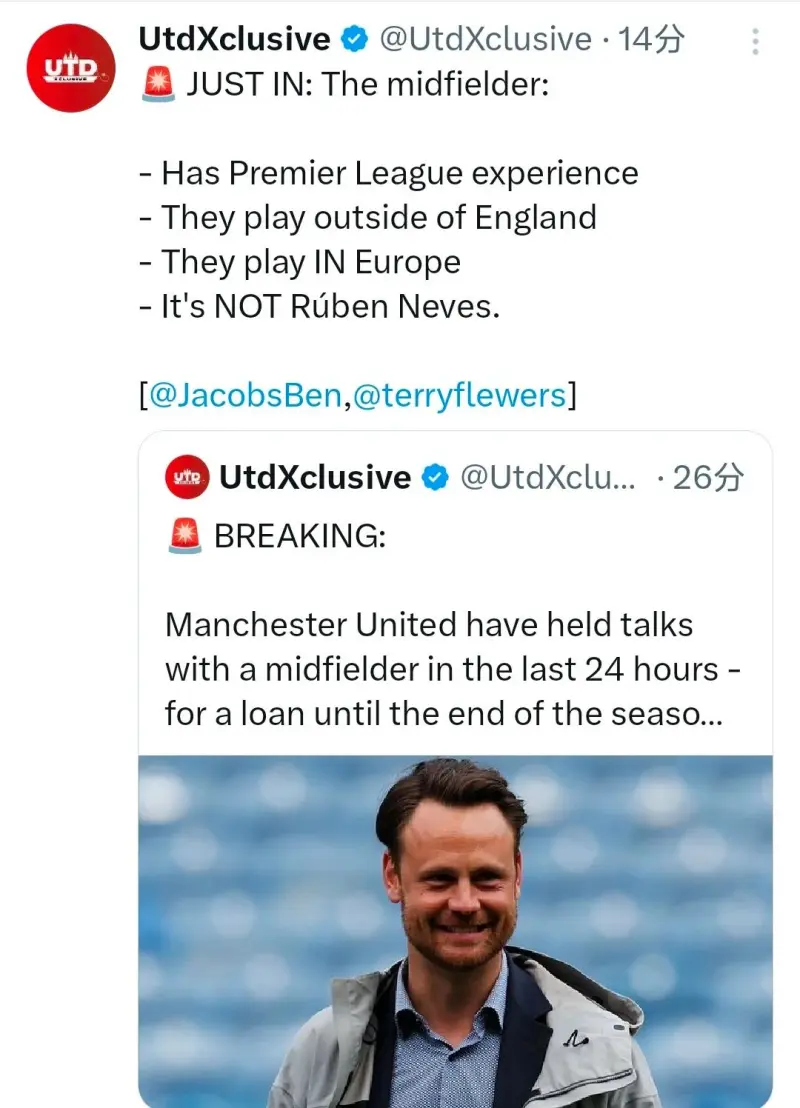The width and height of the screenshot is (800, 1108).
Task: Click the UtdXclusive name in the quoted tweet
Action: [x=315, y=478]
